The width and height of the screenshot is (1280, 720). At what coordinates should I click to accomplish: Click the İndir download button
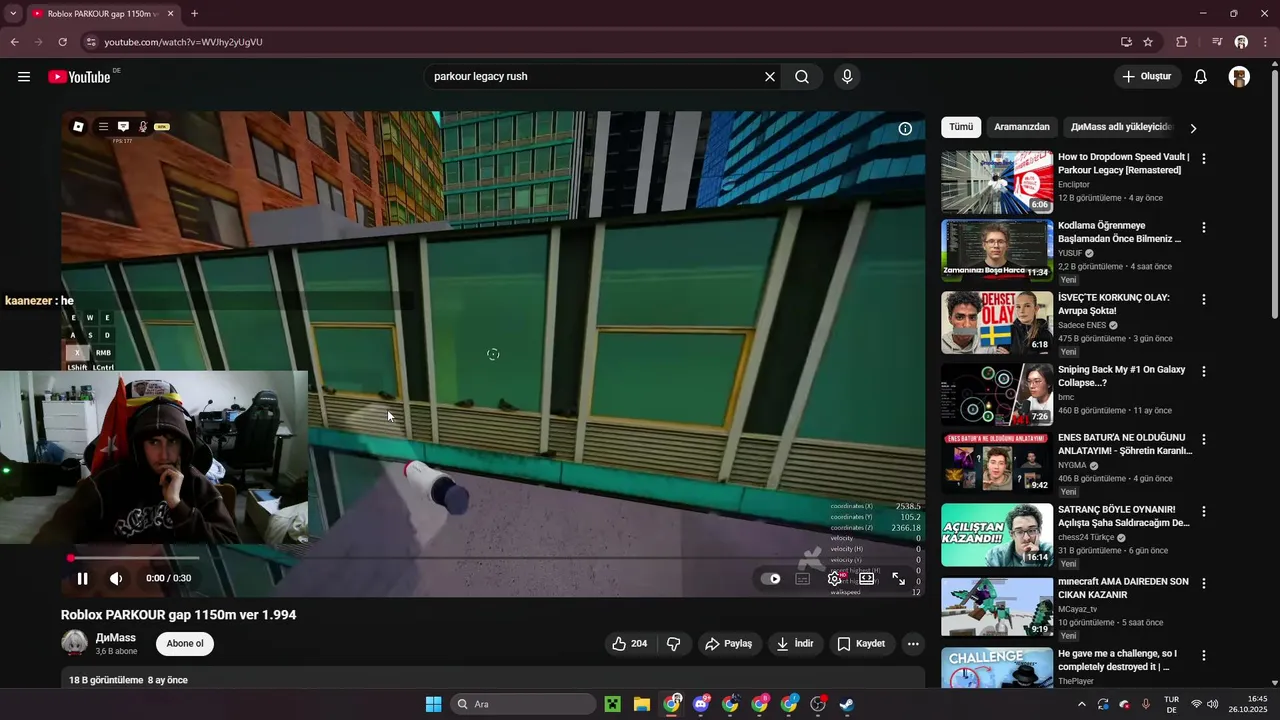point(795,644)
